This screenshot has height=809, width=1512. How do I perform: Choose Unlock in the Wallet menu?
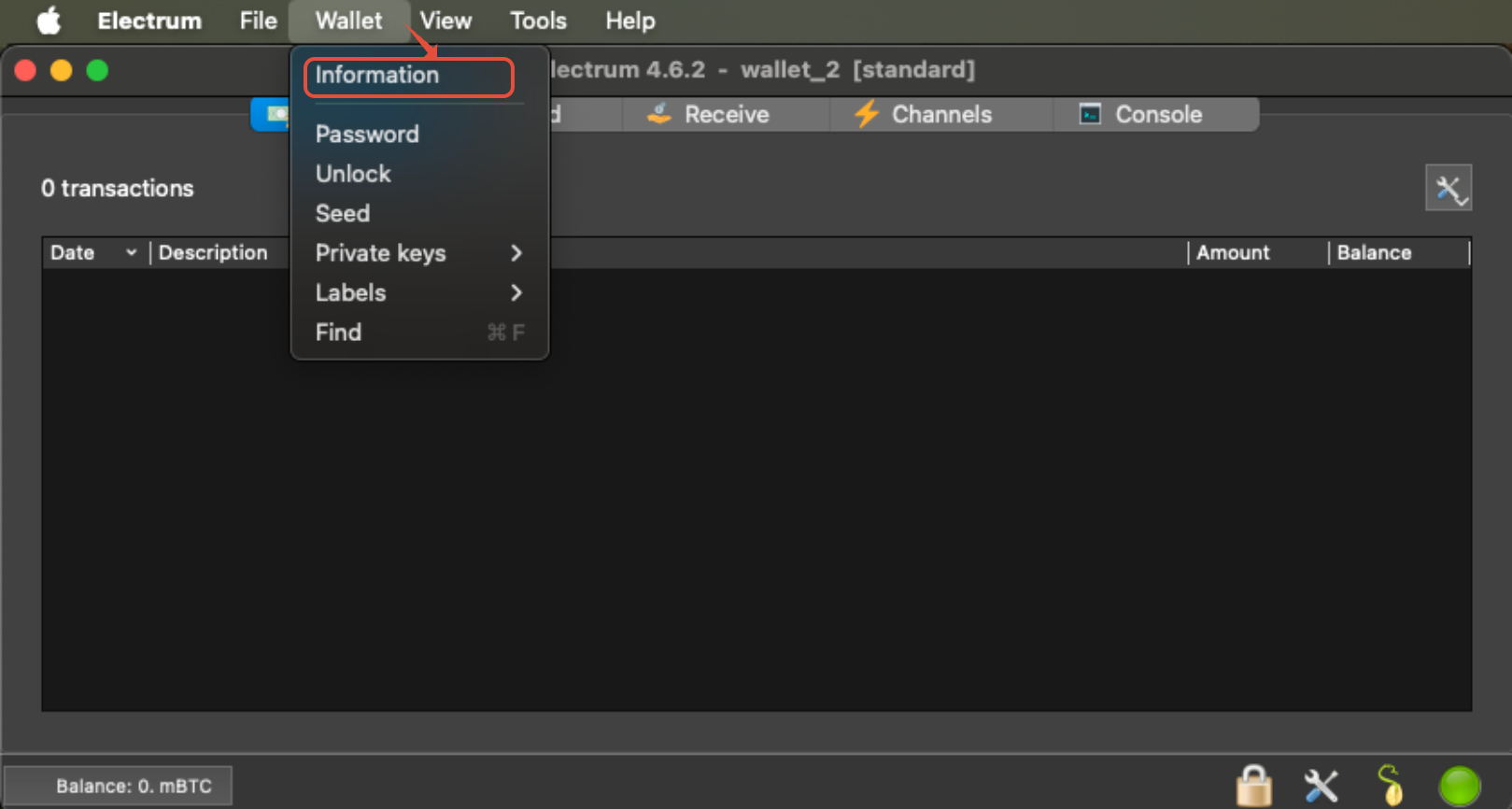click(x=419, y=174)
